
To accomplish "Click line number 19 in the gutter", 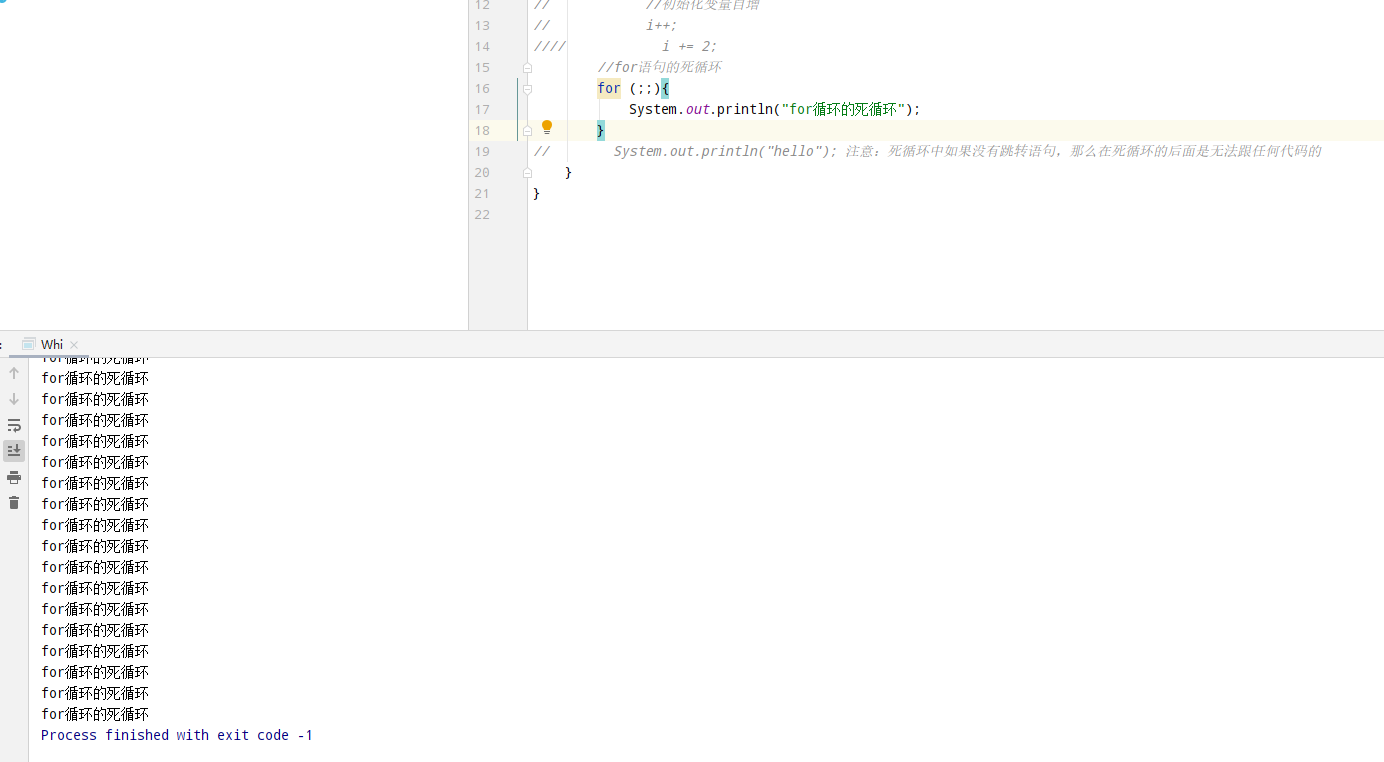I will 482,151.
